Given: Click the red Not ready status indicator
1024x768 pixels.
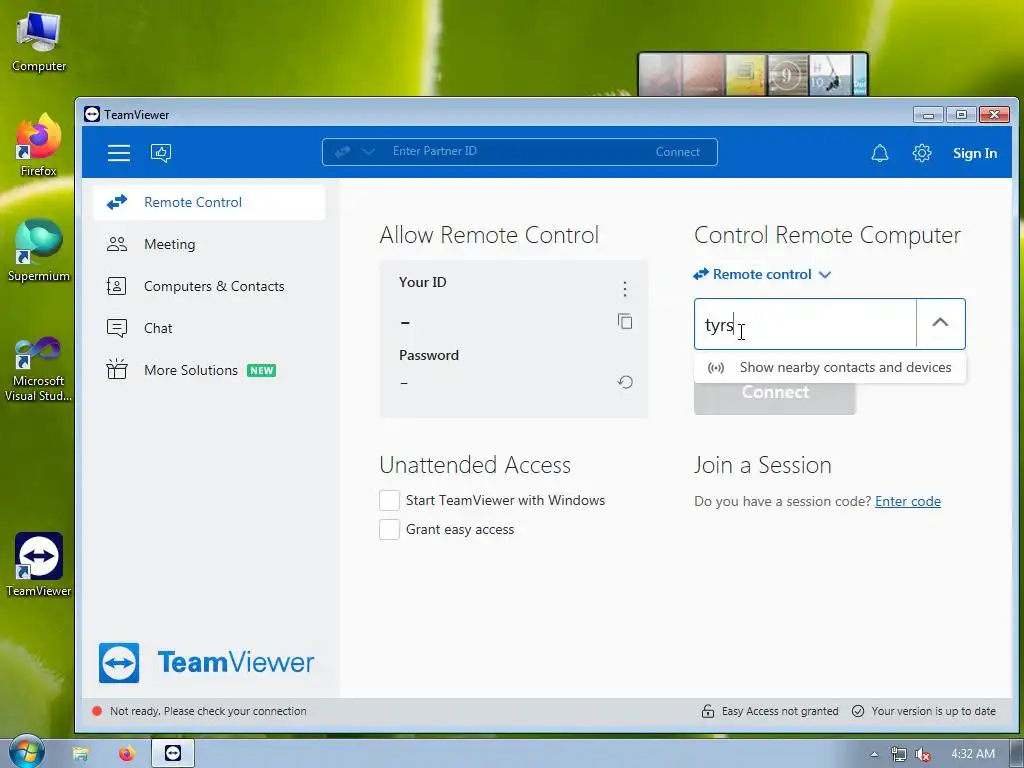Looking at the screenshot, I should click(x=97, y=711).
